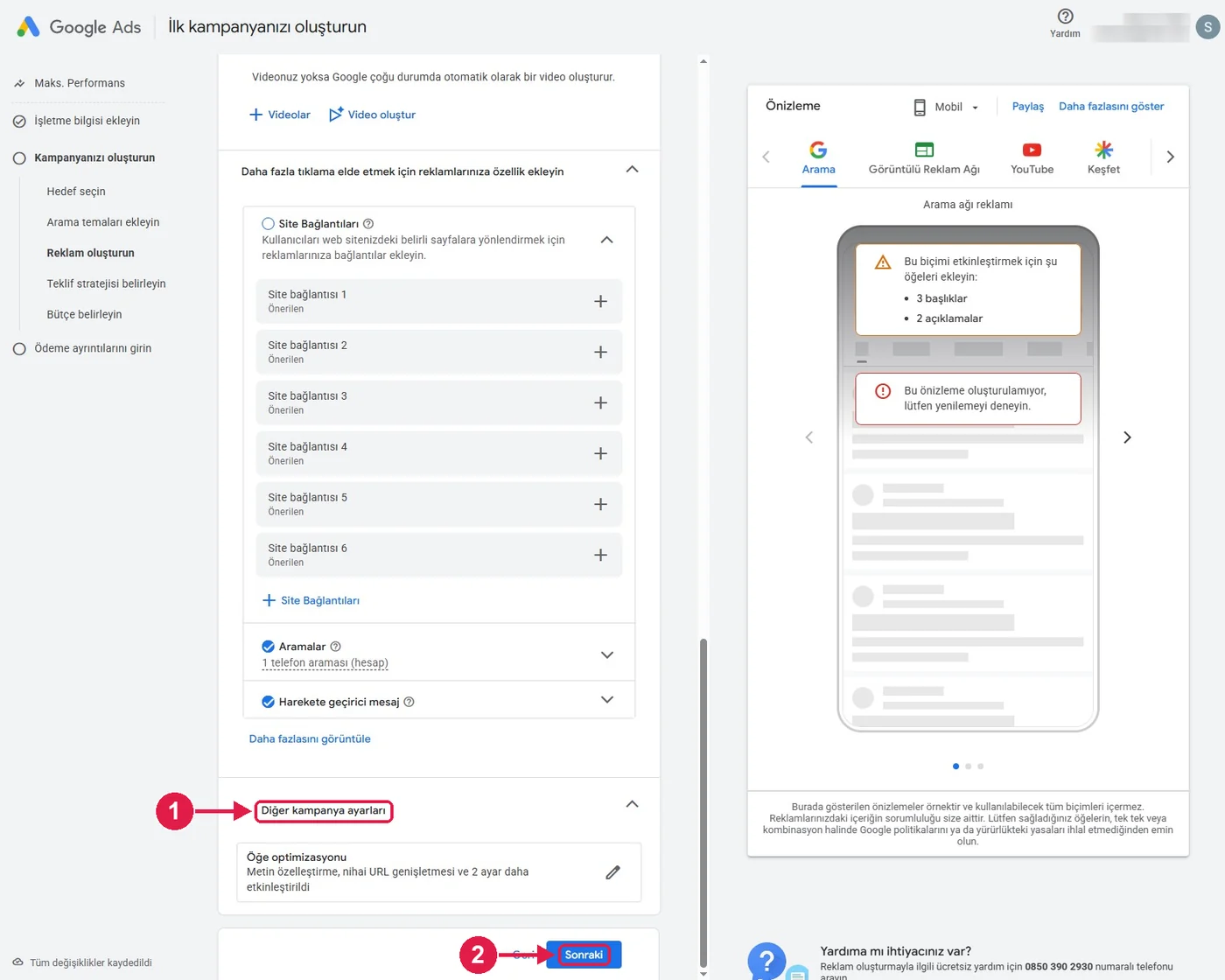Add Site bağlantısı 2 with plus icon
The height and width of the screenshot is (980, 1225).
[600, 352]
